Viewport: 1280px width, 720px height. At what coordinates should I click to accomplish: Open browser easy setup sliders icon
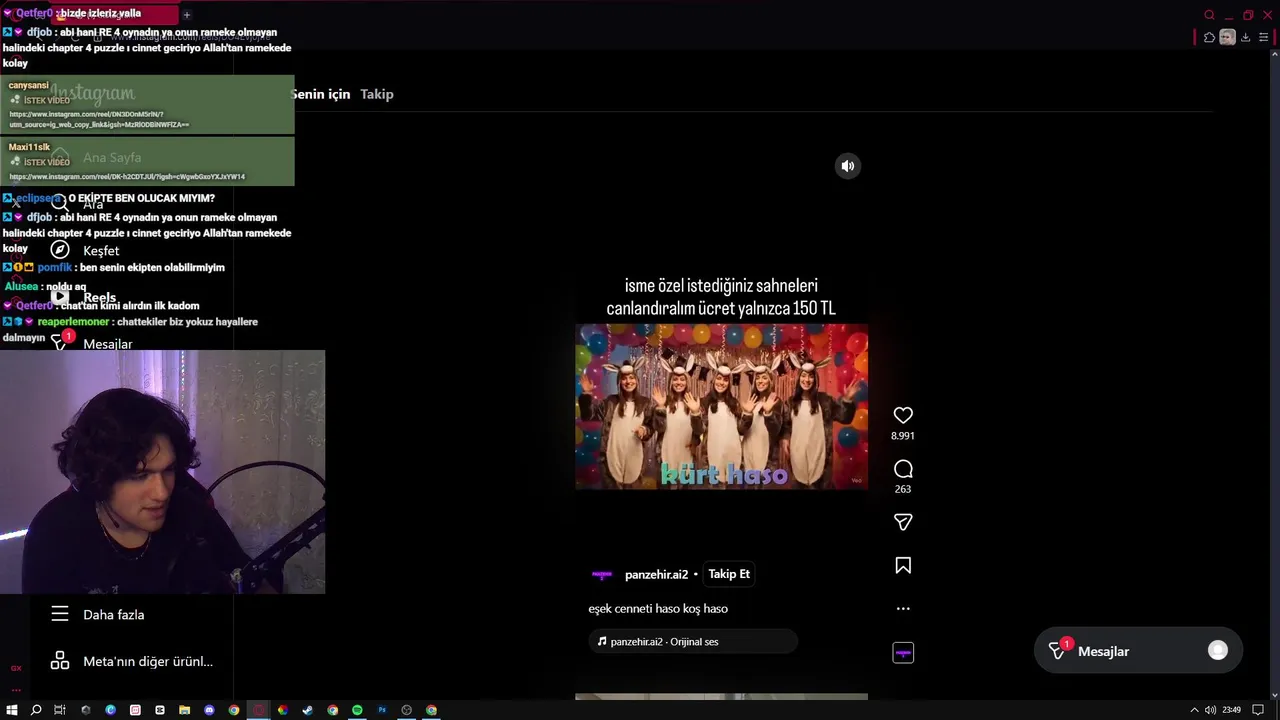point(1263,37)
